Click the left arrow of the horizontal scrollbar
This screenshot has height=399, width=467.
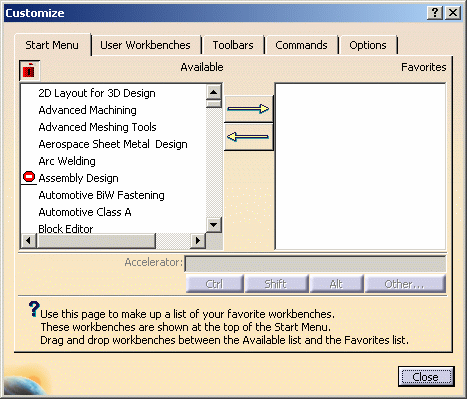tap(29, 240)
